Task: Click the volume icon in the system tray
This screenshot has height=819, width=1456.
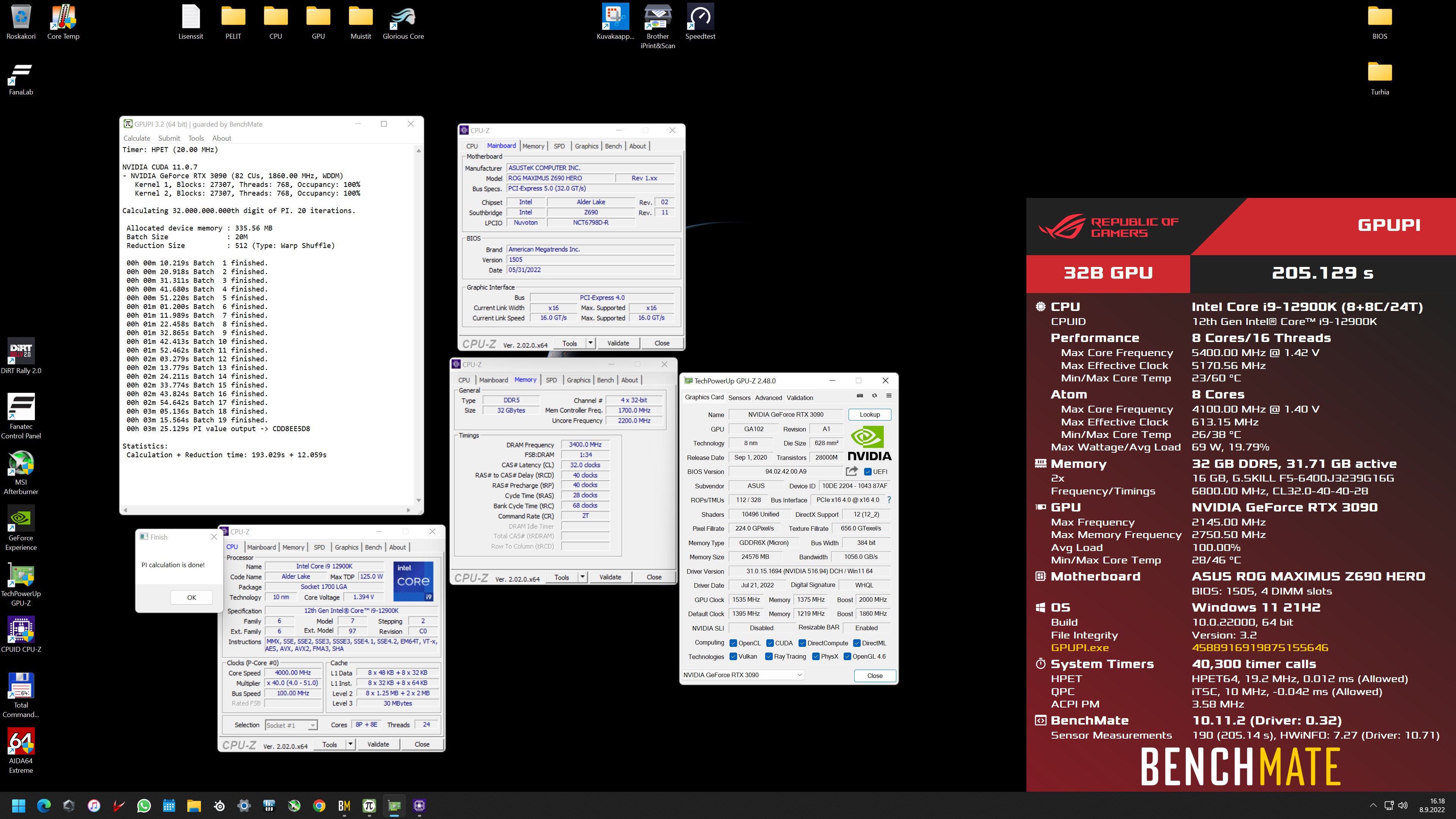Action: click(1403, 805)
